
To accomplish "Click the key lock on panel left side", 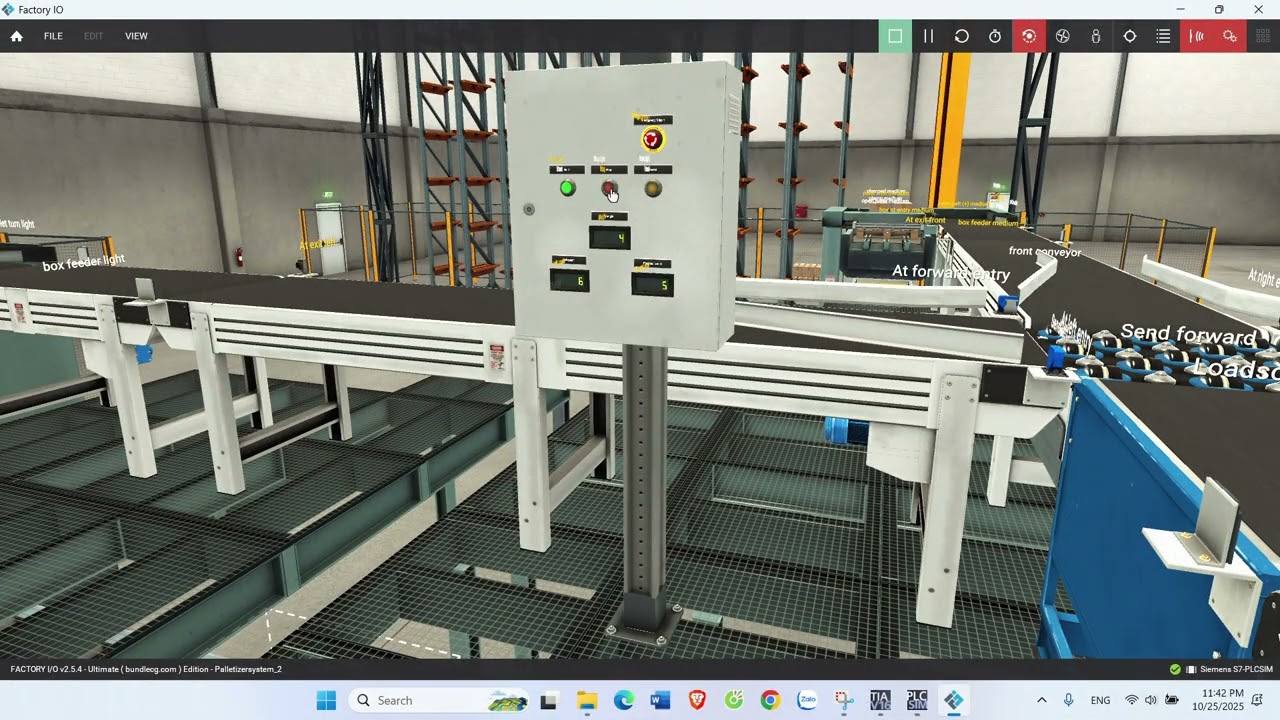I will 529,209.
